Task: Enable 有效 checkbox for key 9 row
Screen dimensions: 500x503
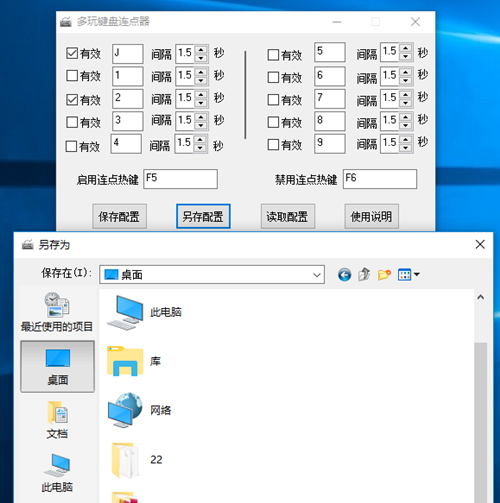Action: click(x=273, y=145)
